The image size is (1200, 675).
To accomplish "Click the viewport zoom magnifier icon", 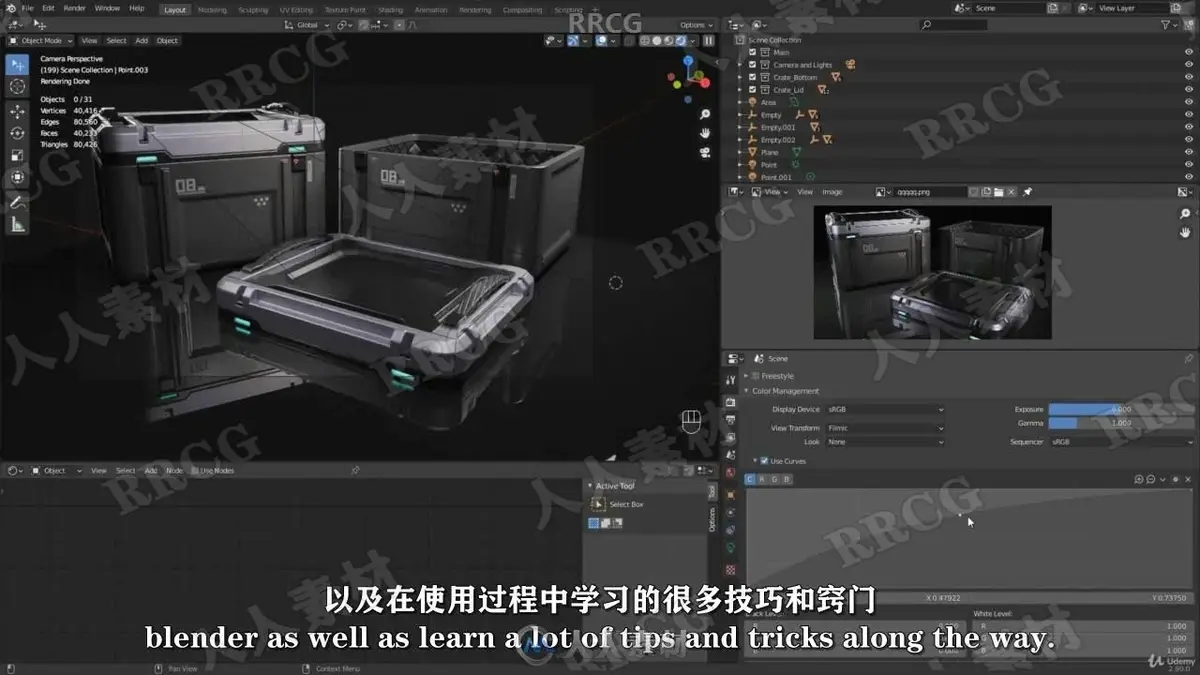I will [705, 115].
